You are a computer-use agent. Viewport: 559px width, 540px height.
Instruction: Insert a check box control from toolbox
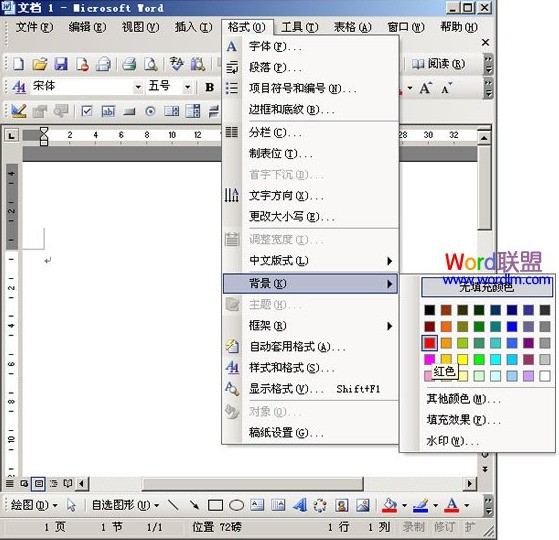86,111
